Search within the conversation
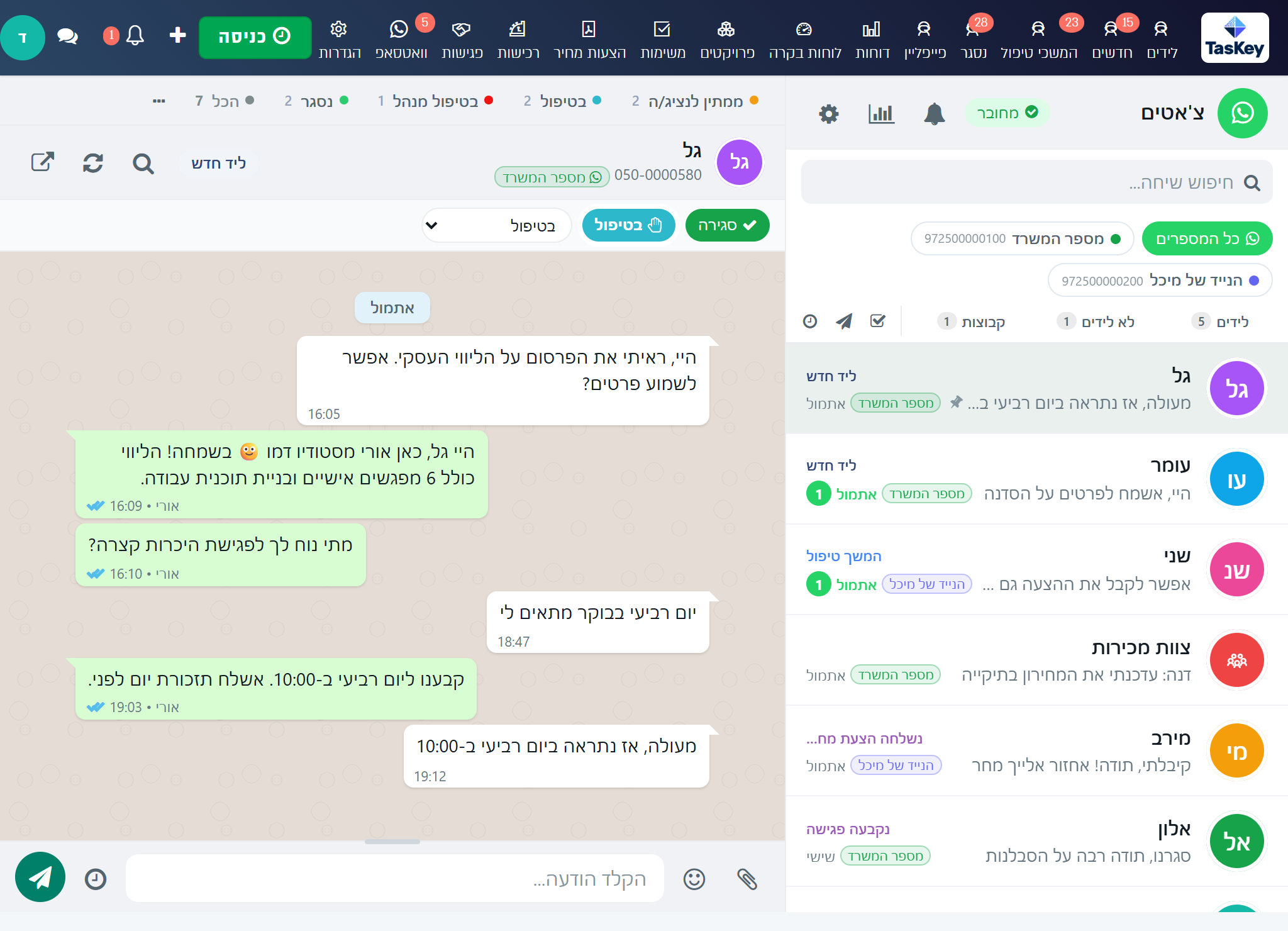The image size is (1288, 931). [143, 164]
